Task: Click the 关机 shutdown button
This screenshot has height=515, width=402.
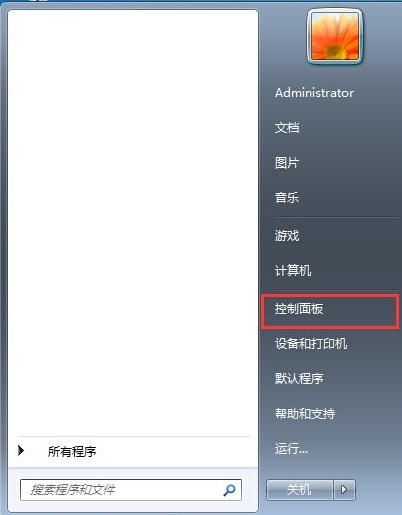Action: click(300, 490)
